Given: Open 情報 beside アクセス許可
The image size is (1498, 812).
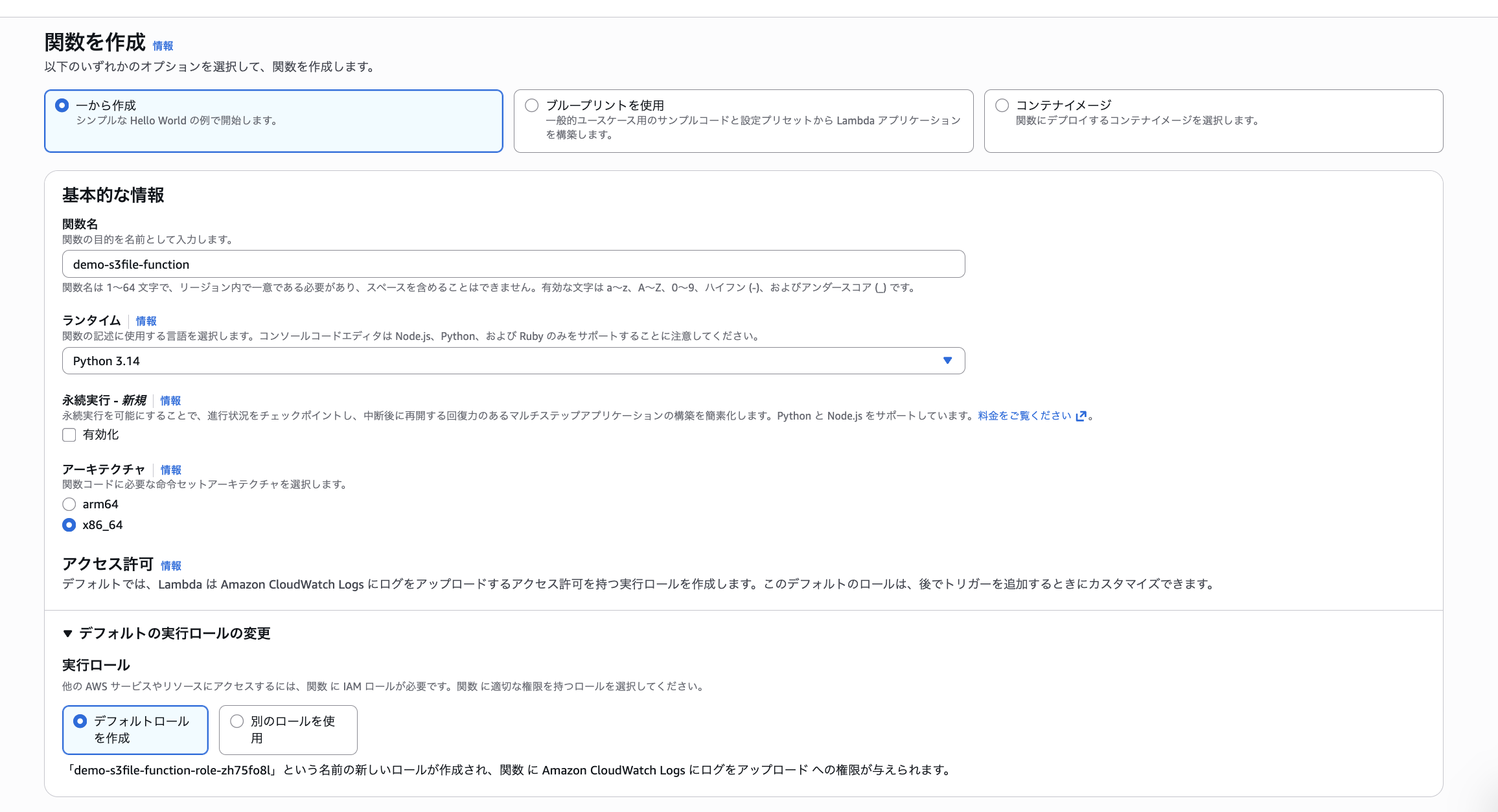Looking at the screenshot, I should pyautogui.click(x=170, y=565).
